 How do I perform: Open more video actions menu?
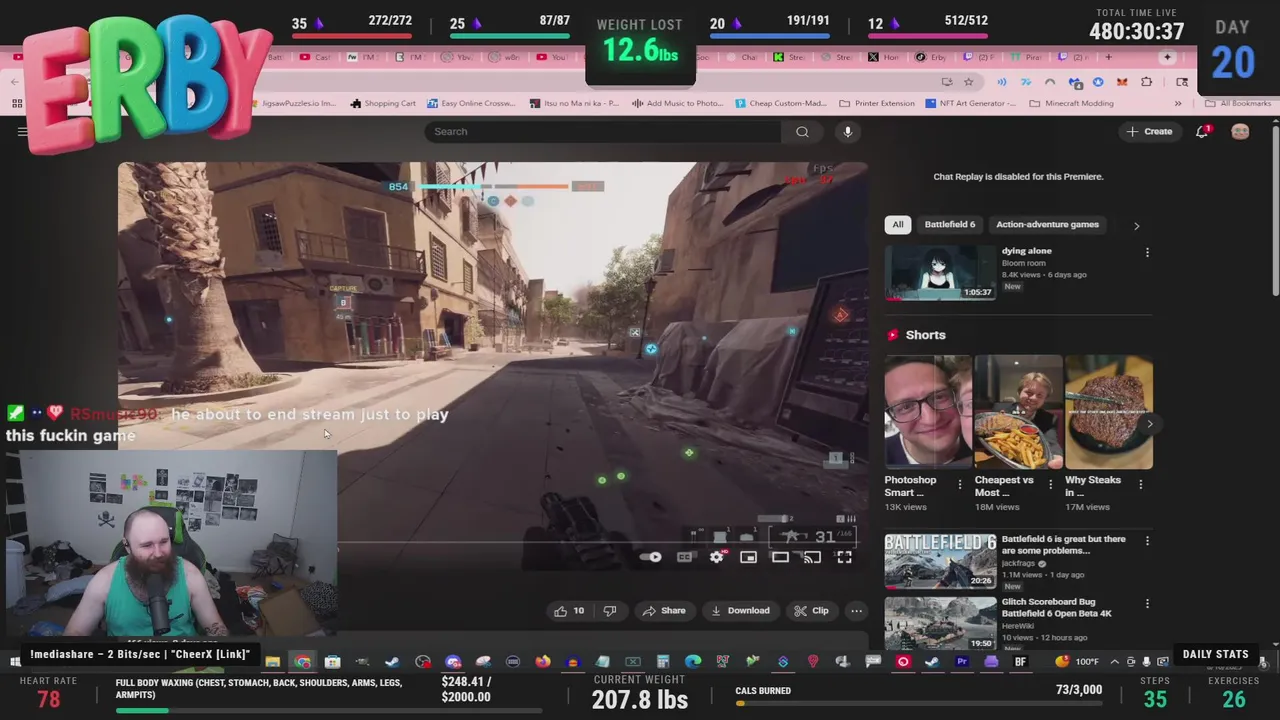[856, 611]
